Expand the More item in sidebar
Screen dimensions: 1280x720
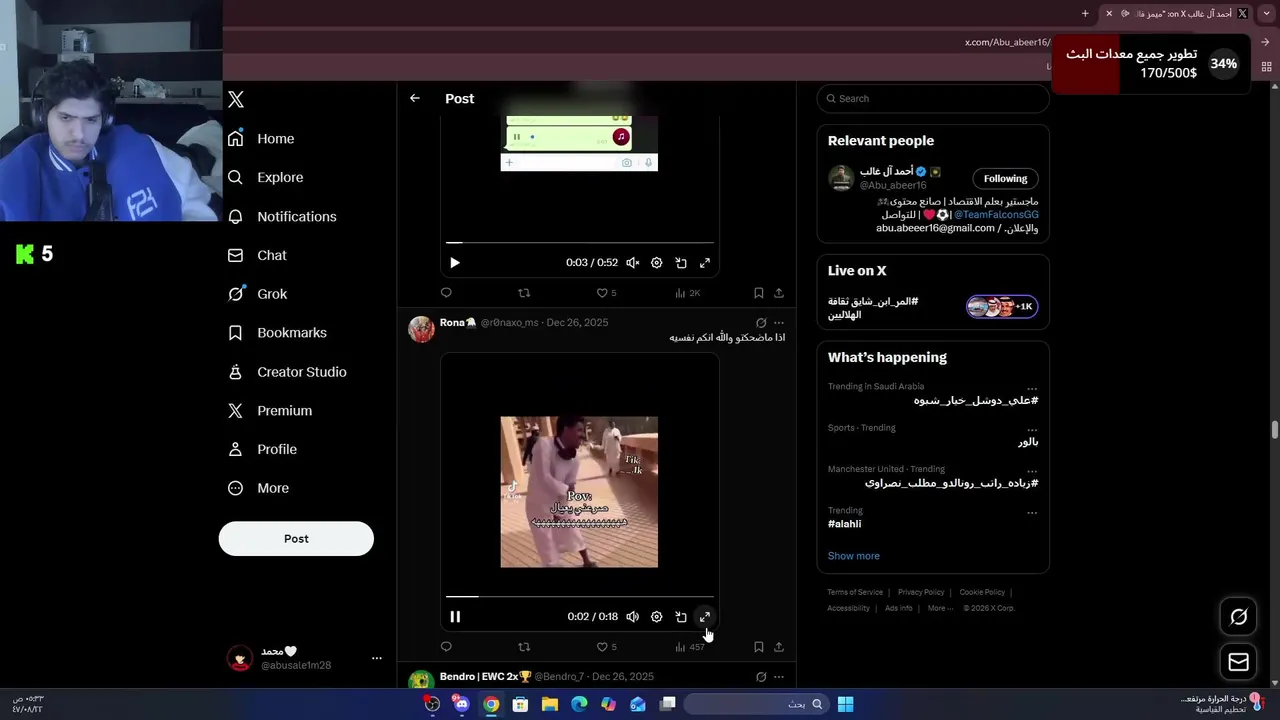pos(259,488)
